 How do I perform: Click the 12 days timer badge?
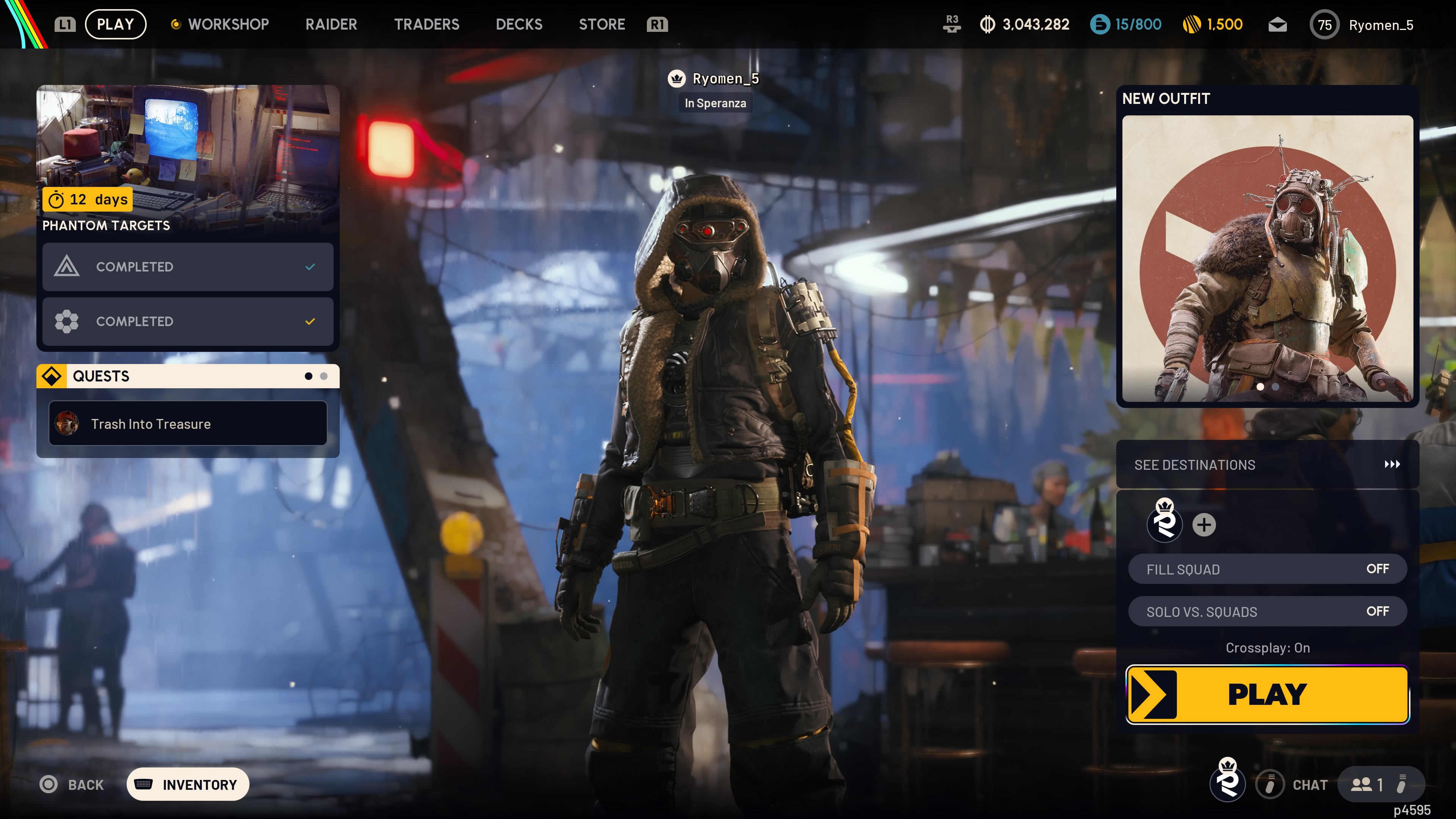click(88, 199)
